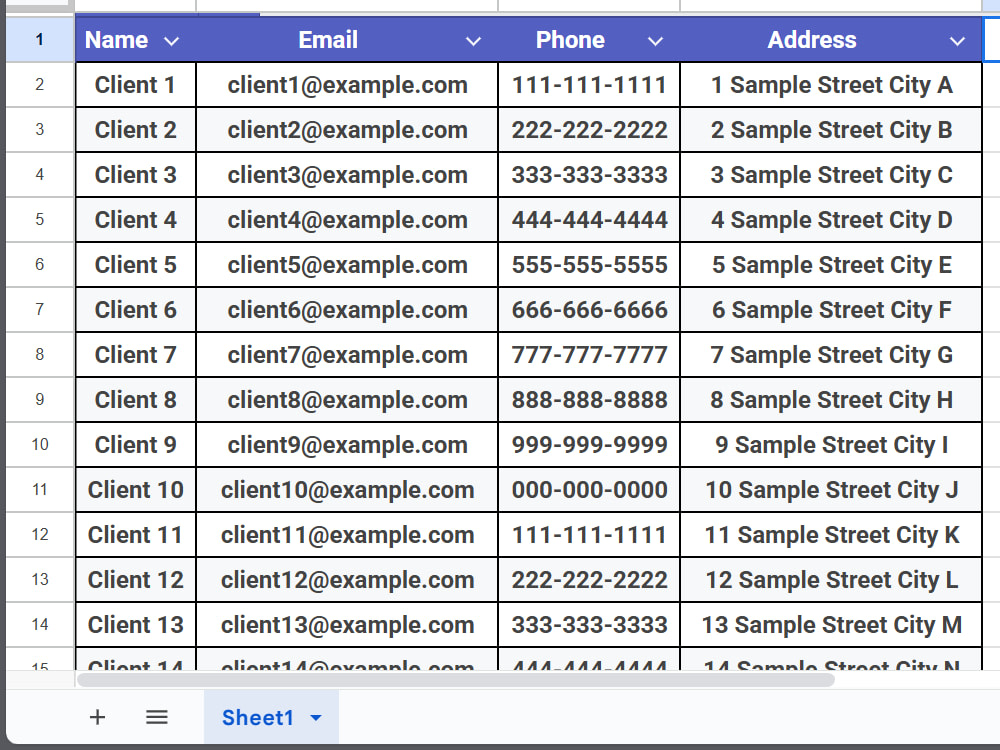The image size is (1000, 750).
Task: Open Email column filter dropdown
Action: coord(473,41)
